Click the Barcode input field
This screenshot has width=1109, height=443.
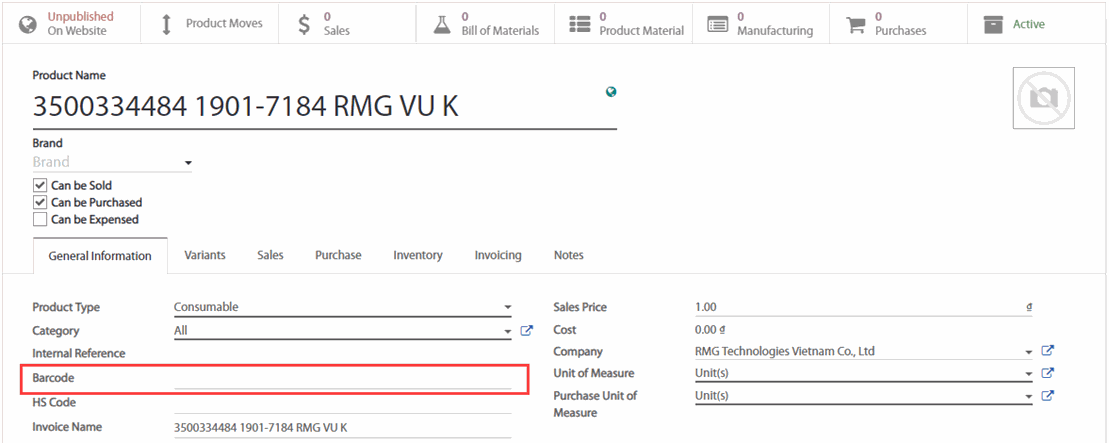click(x=342, y=379)
